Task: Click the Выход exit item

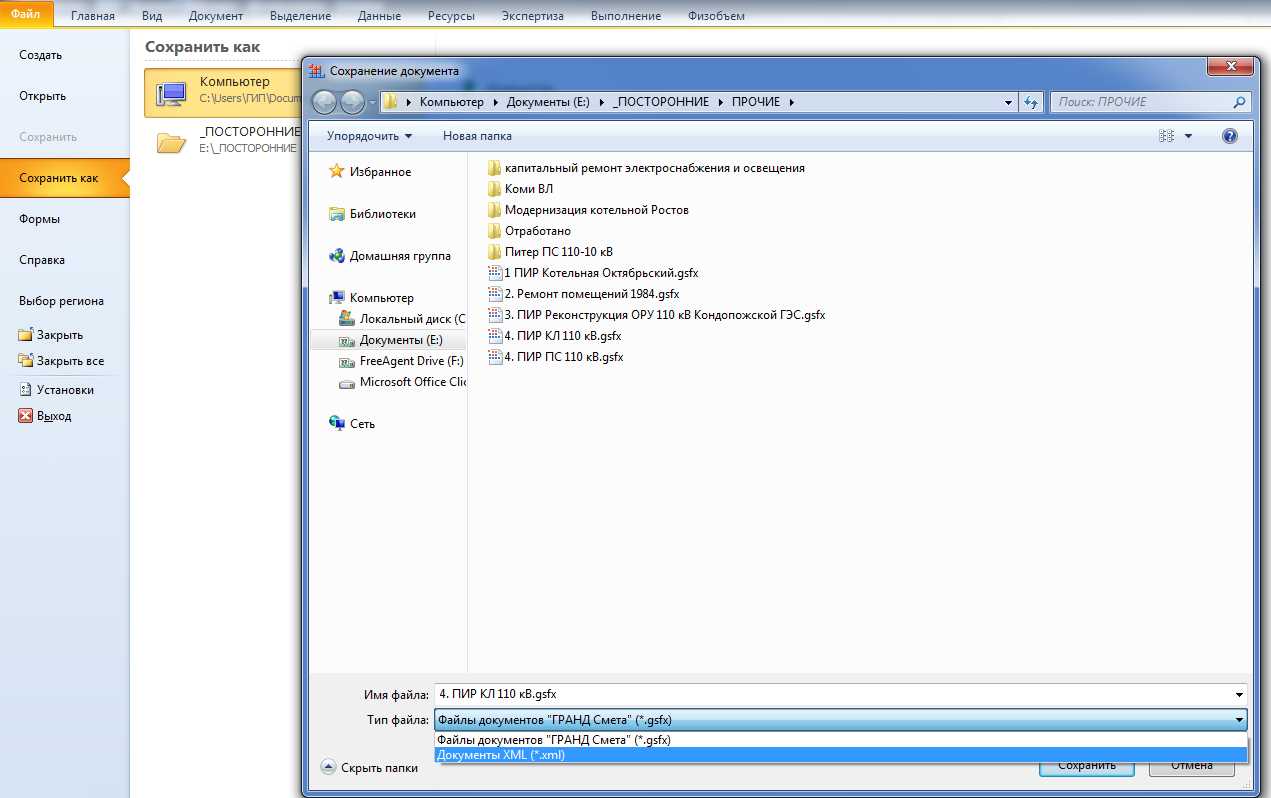Action: coord(53,416)
